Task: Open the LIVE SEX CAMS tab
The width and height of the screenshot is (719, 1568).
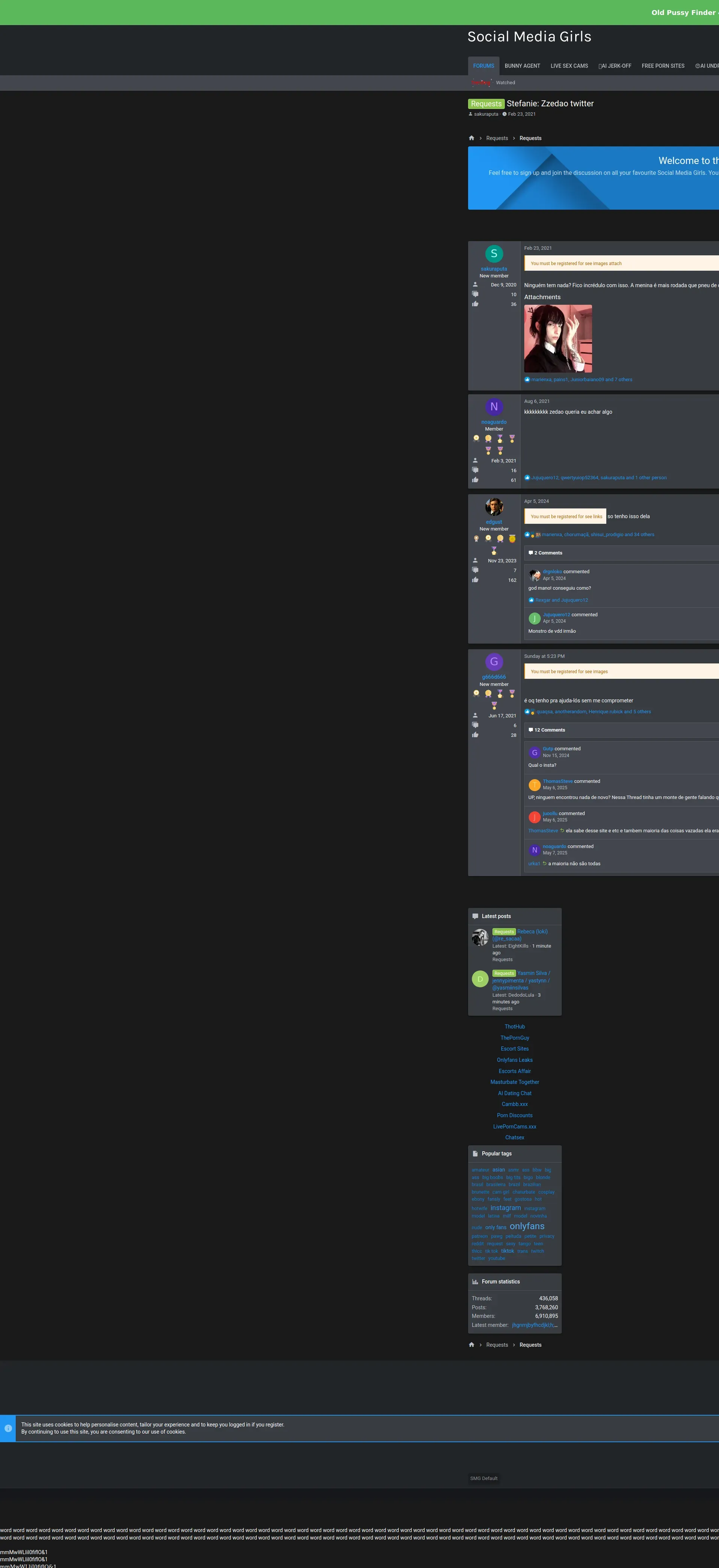Action: (x=569, y=66)
